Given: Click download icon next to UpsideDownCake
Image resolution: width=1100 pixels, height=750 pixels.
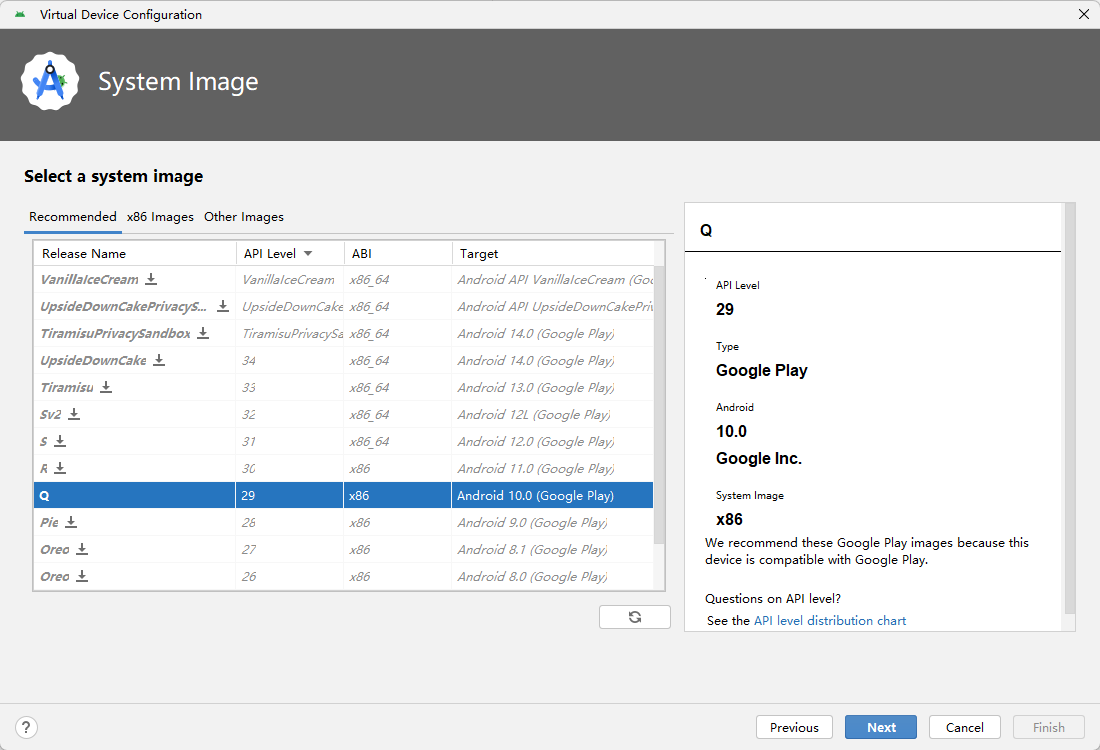Looking at the screenshot, I should 159,360.
